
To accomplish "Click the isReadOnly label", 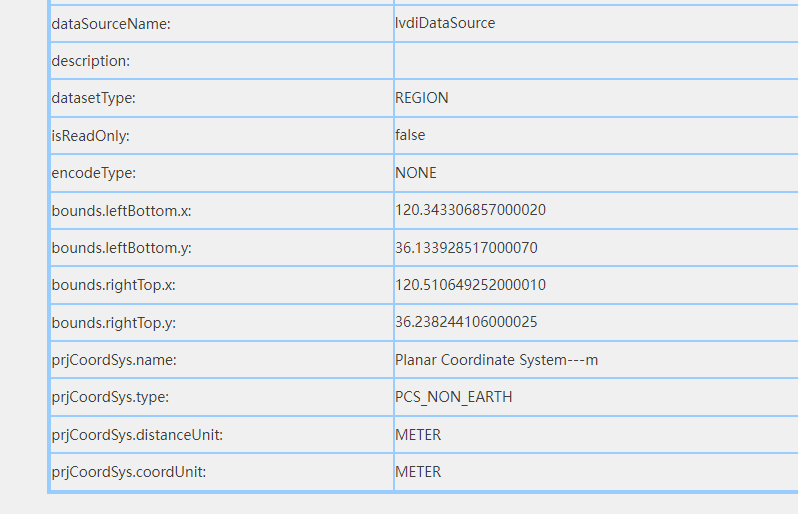I will (x=91, y=136).
